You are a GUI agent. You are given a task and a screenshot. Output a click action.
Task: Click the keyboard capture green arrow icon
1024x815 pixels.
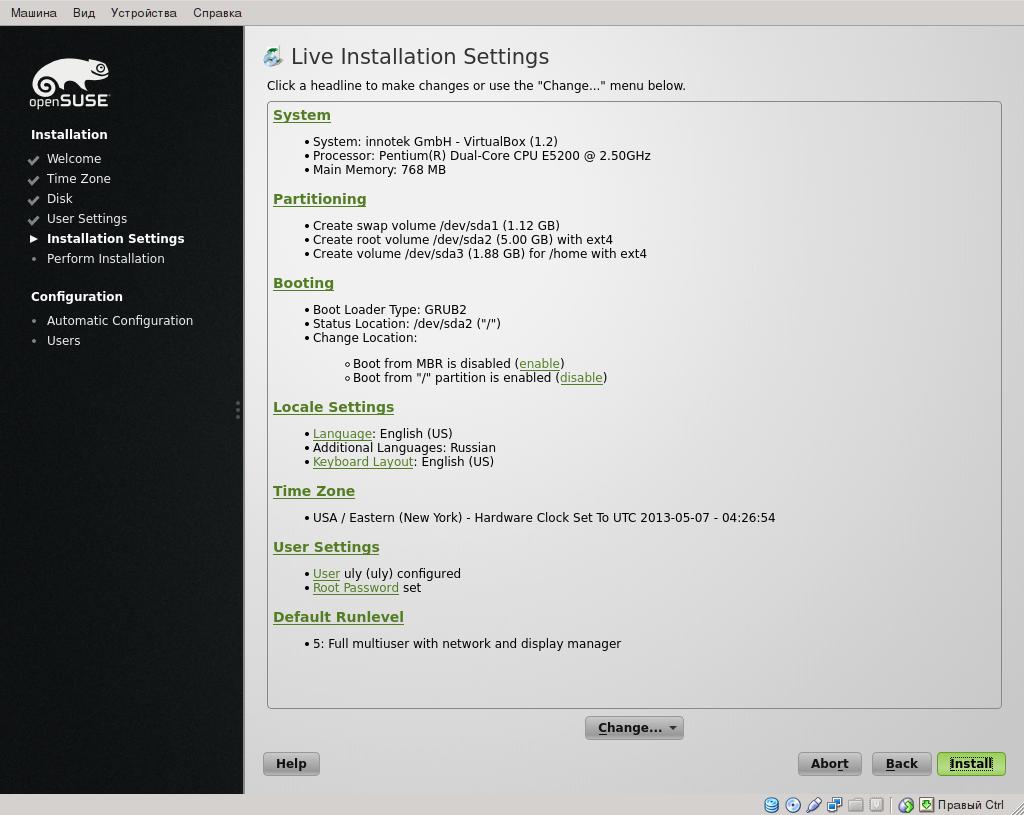click(926, 805)
